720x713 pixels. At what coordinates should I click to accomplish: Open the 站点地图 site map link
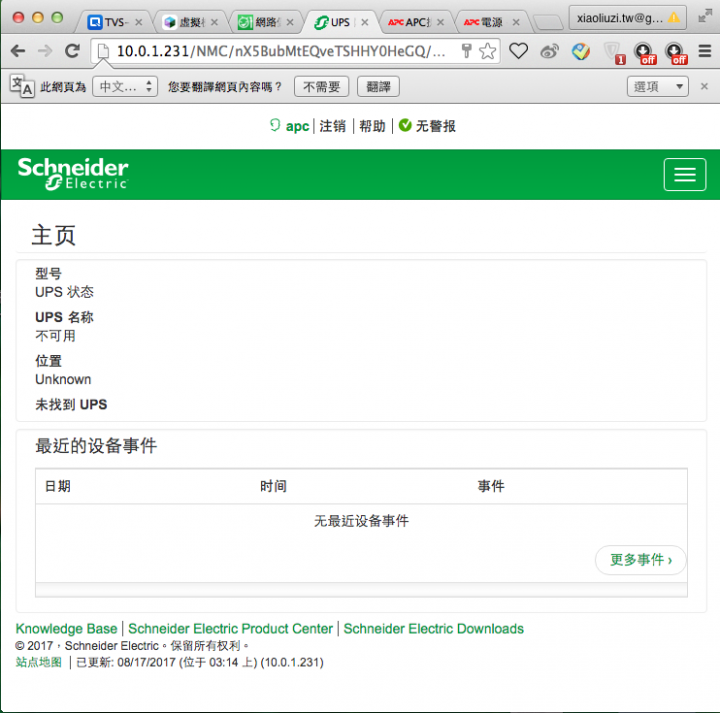click(x=39, y=662)
